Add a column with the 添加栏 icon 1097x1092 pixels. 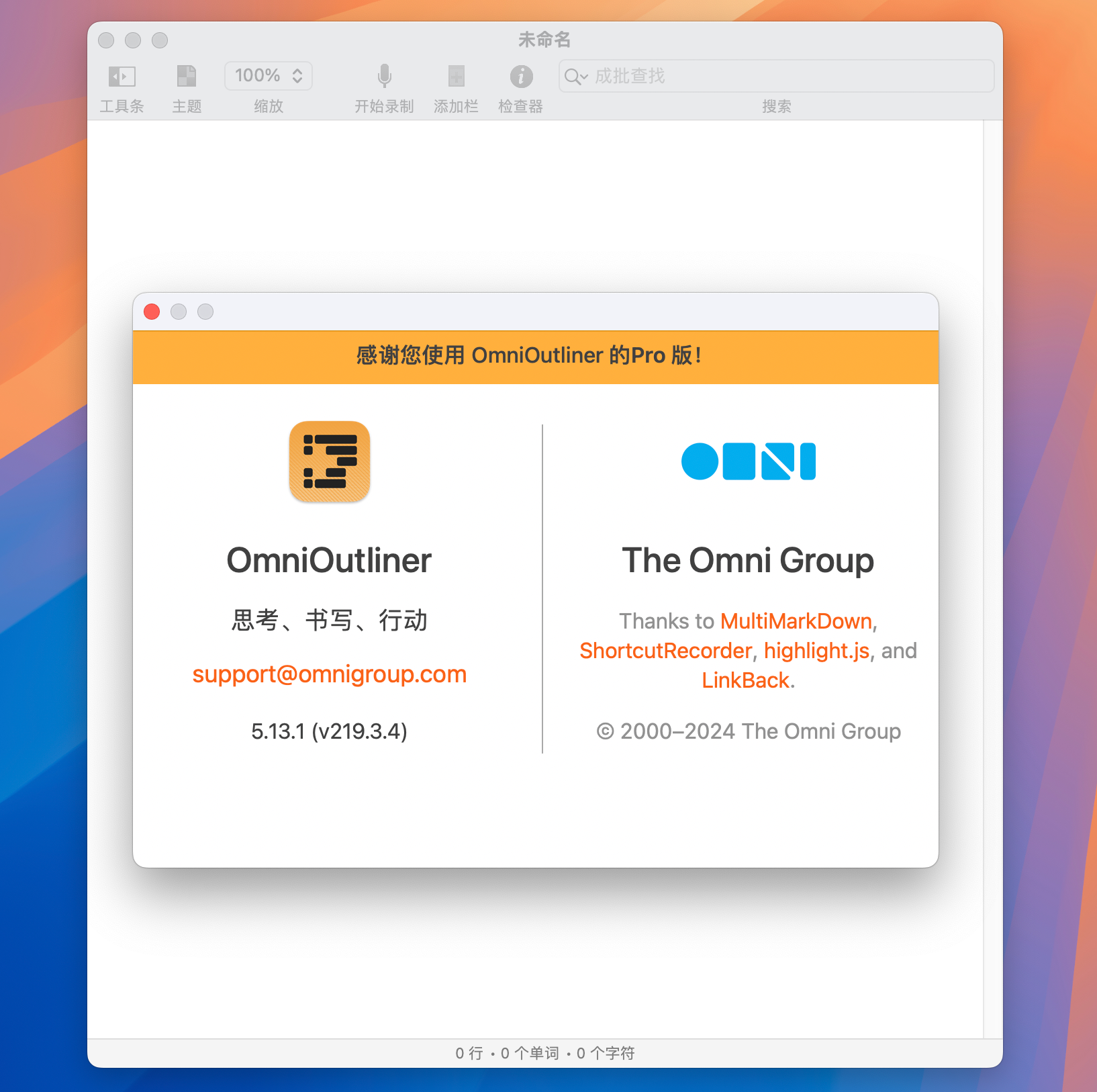point(456,77)
